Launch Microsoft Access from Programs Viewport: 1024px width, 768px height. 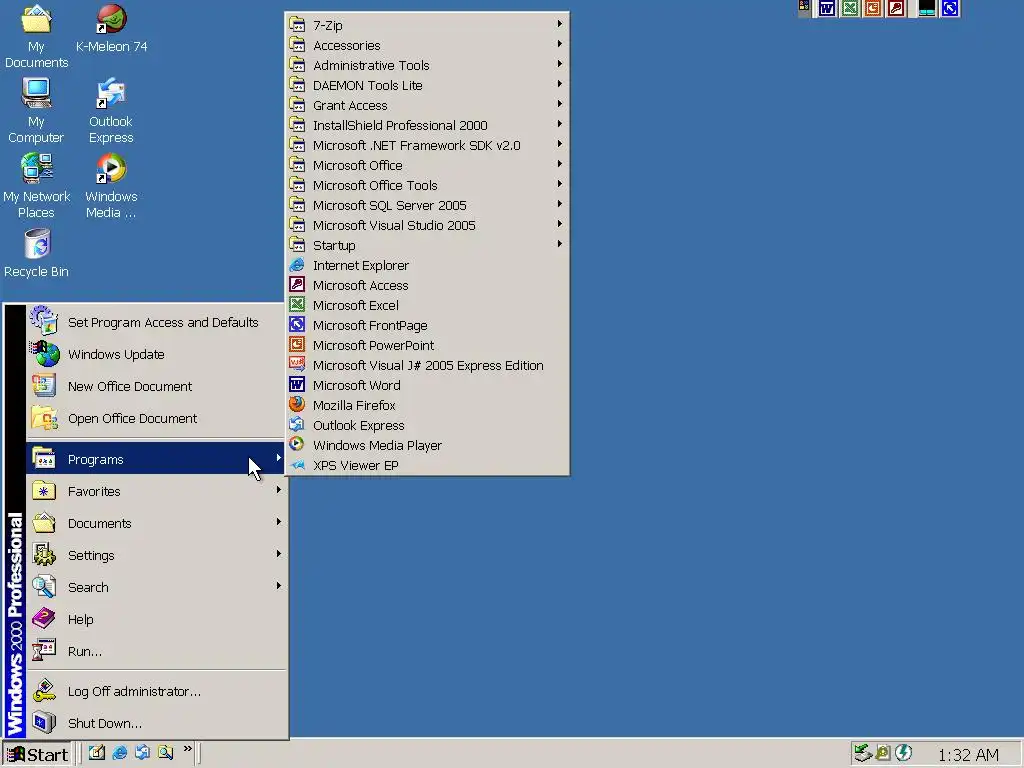(427, 285)
